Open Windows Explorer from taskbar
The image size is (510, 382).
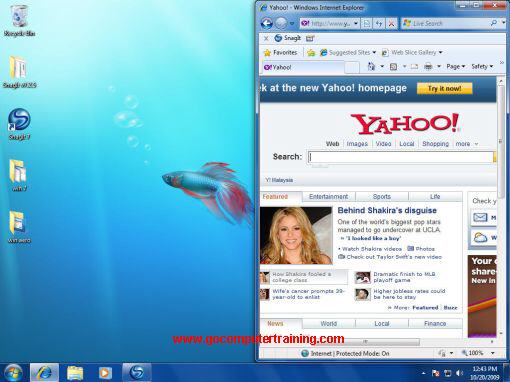pos(75,373)
